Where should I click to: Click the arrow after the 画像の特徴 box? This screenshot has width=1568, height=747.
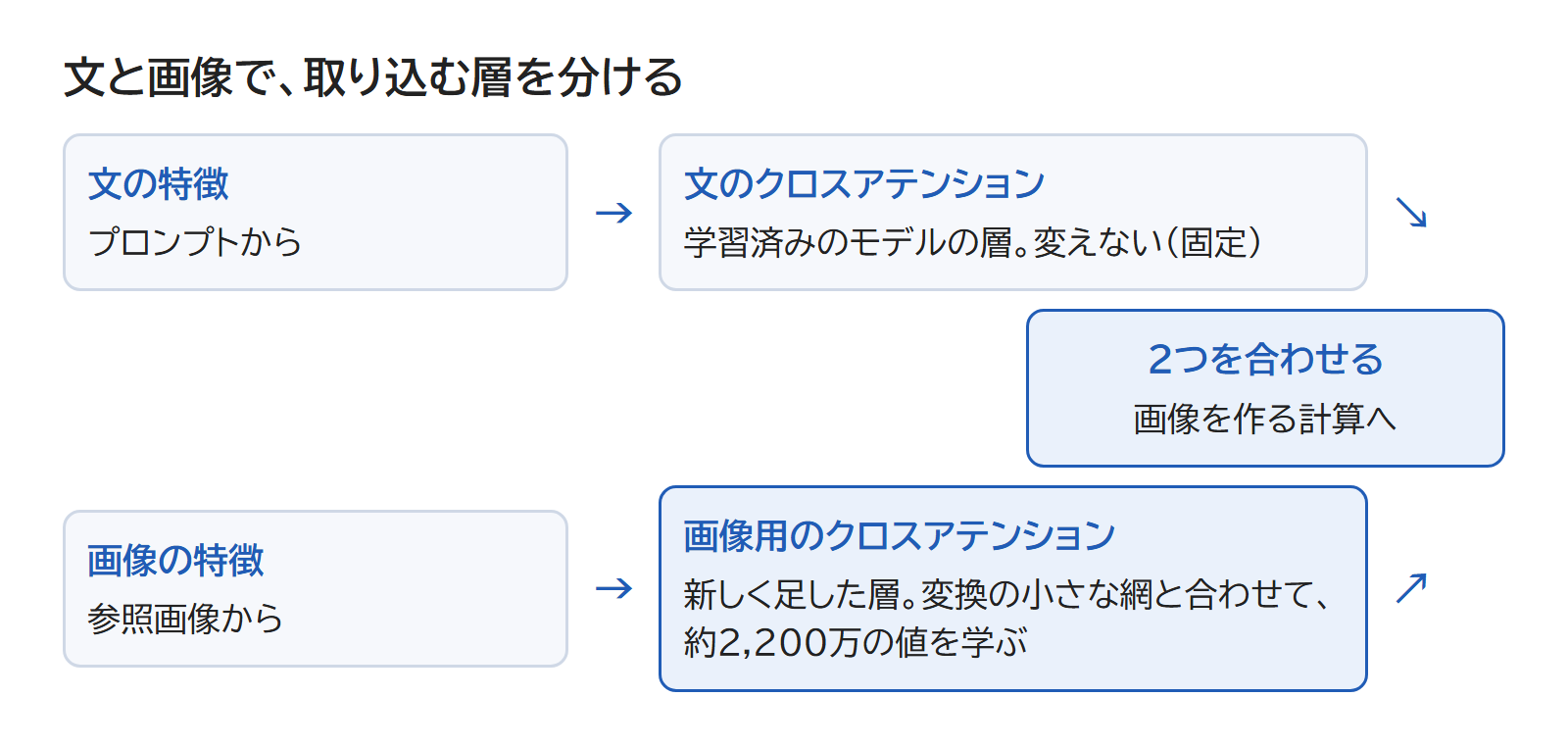click(614, 588)
